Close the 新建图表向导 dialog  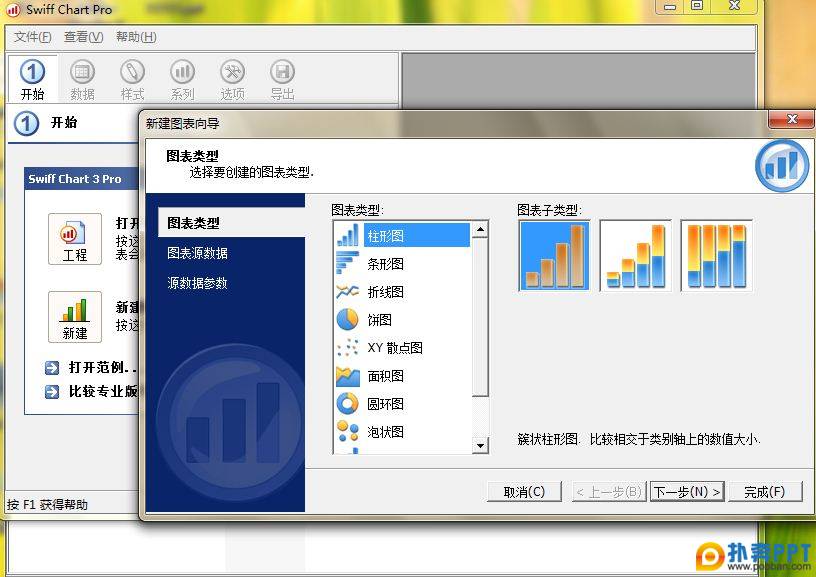click(x=792, y=120)
